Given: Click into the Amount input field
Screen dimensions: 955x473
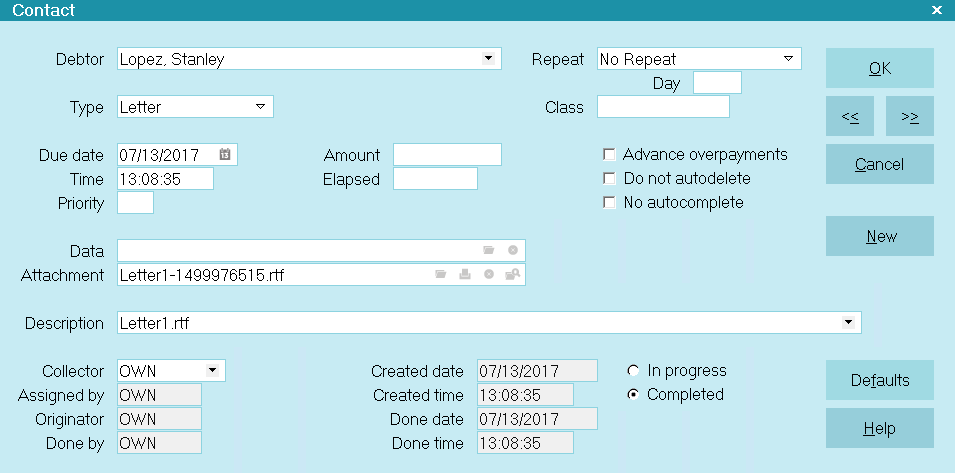Looking at the screenshot, I should (x=447, y=155).
